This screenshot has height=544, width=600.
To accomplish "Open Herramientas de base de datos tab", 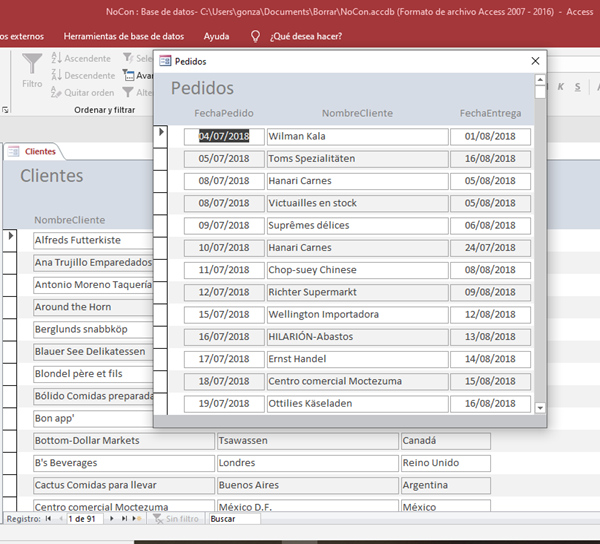I will [123, 36].
